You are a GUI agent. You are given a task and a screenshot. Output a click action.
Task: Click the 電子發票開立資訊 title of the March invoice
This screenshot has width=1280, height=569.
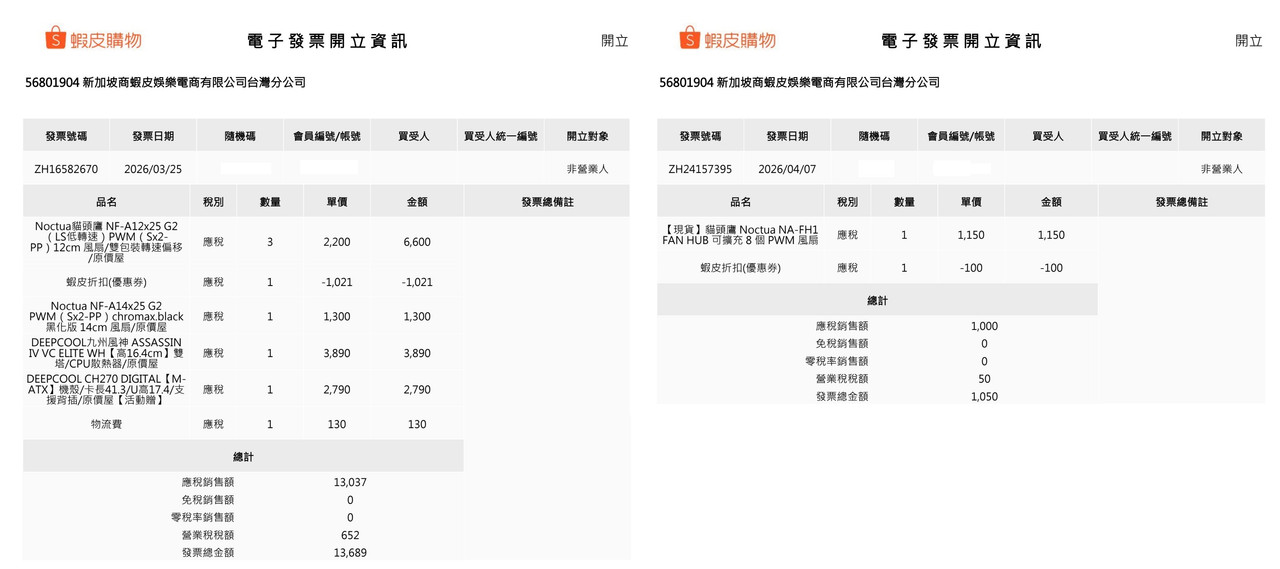coord(327,41)
